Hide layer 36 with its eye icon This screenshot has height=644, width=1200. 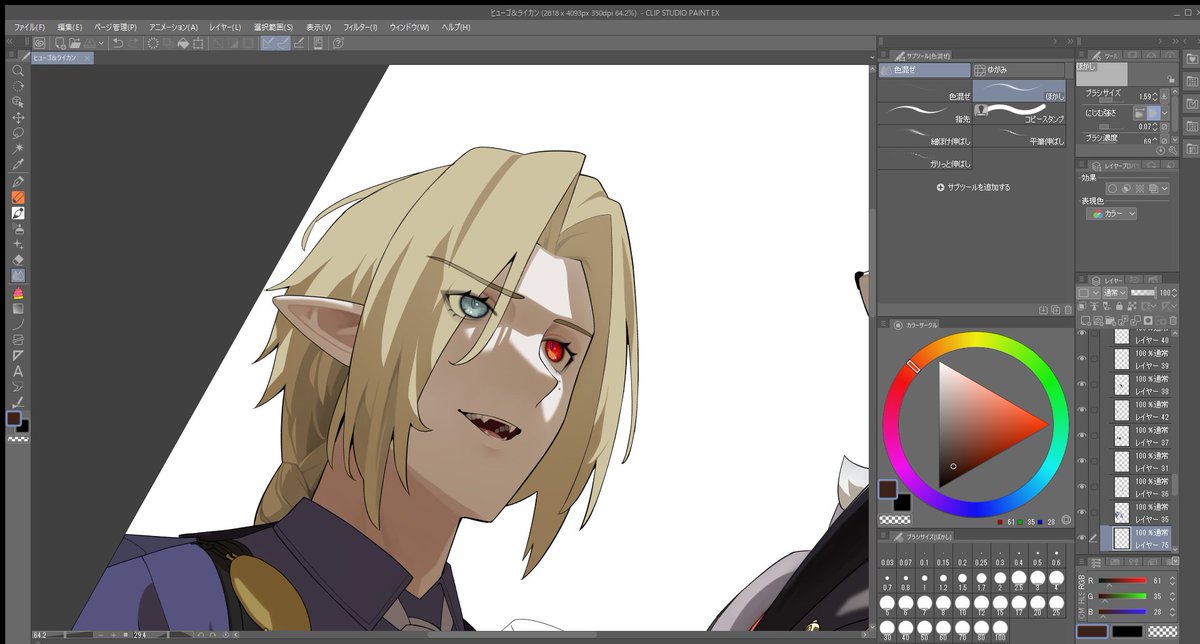1082,487
